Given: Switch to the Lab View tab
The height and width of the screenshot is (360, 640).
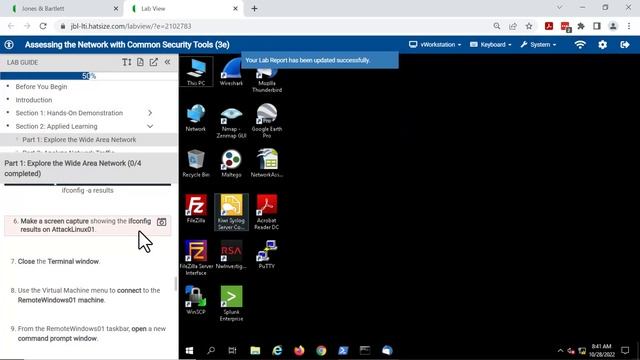Looking at the screenshot, I should point(185,8).
